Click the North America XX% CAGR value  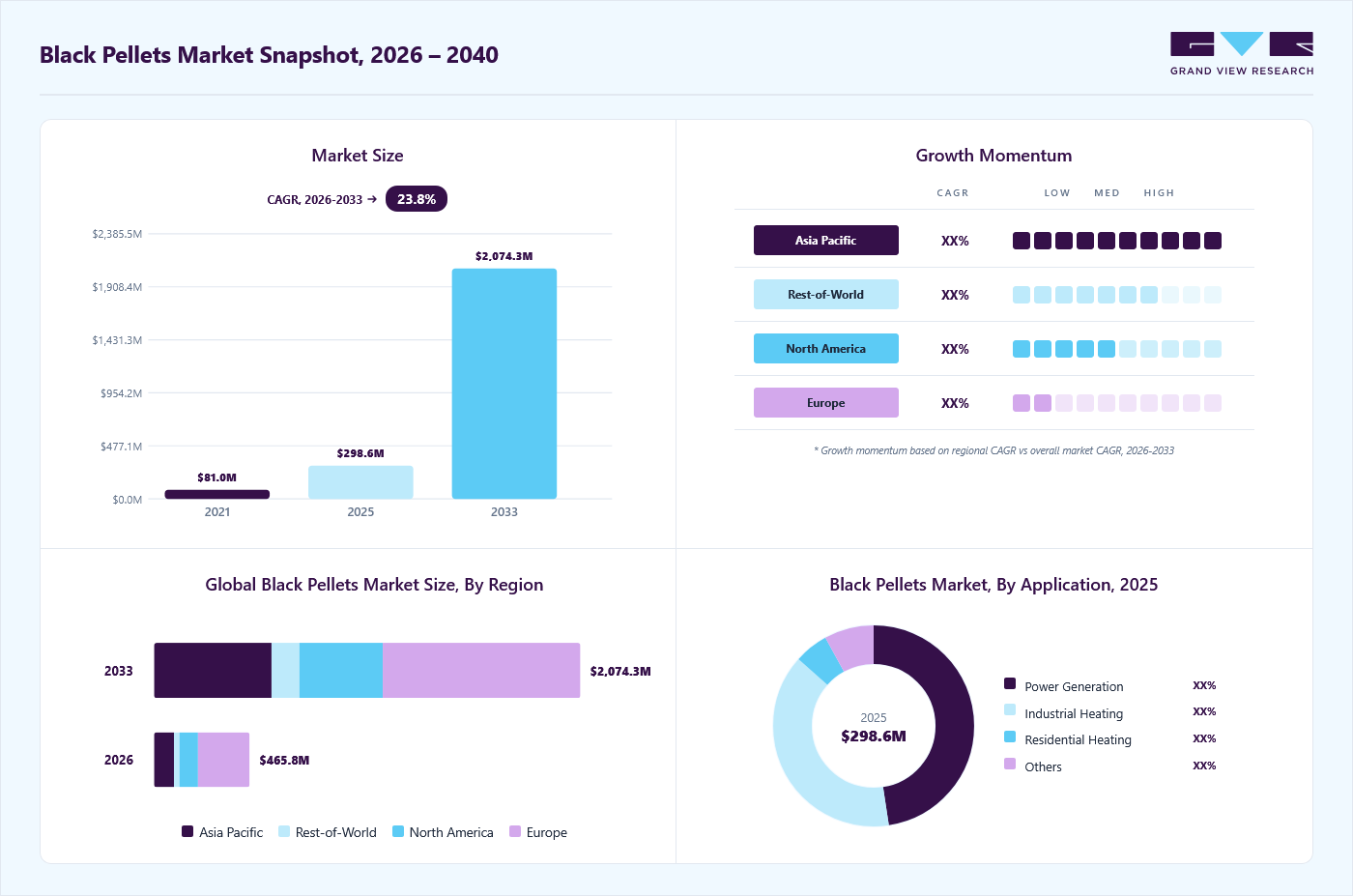(955, 349)
